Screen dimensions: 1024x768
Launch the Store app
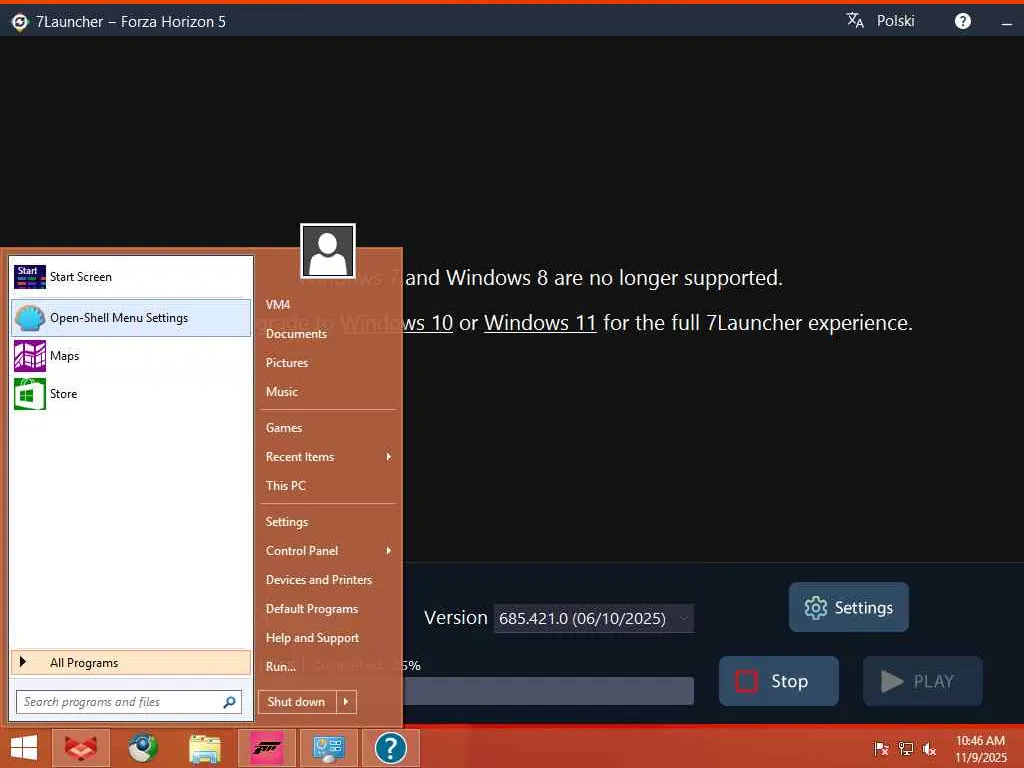click(131, 394)
